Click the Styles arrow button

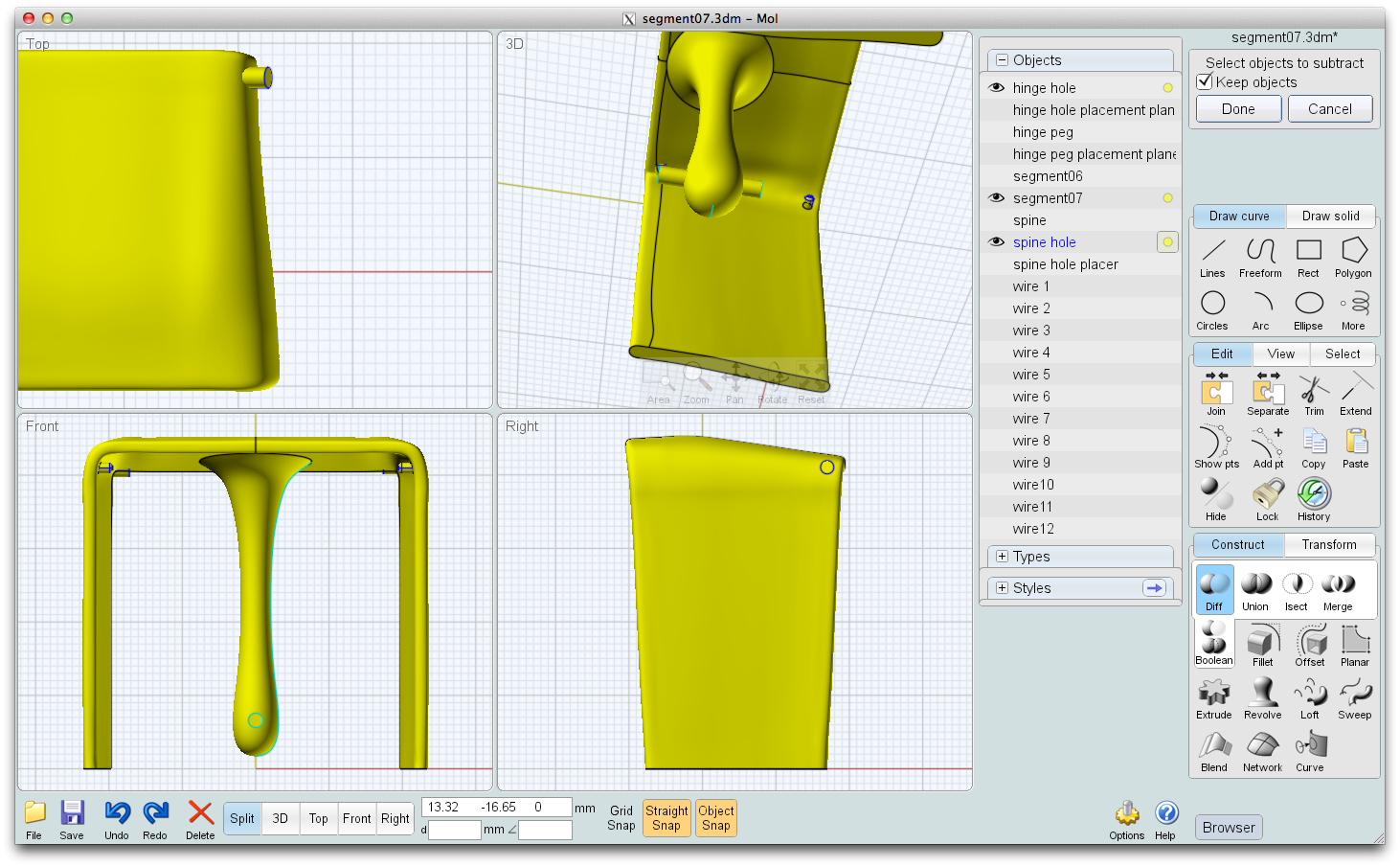1155,588
